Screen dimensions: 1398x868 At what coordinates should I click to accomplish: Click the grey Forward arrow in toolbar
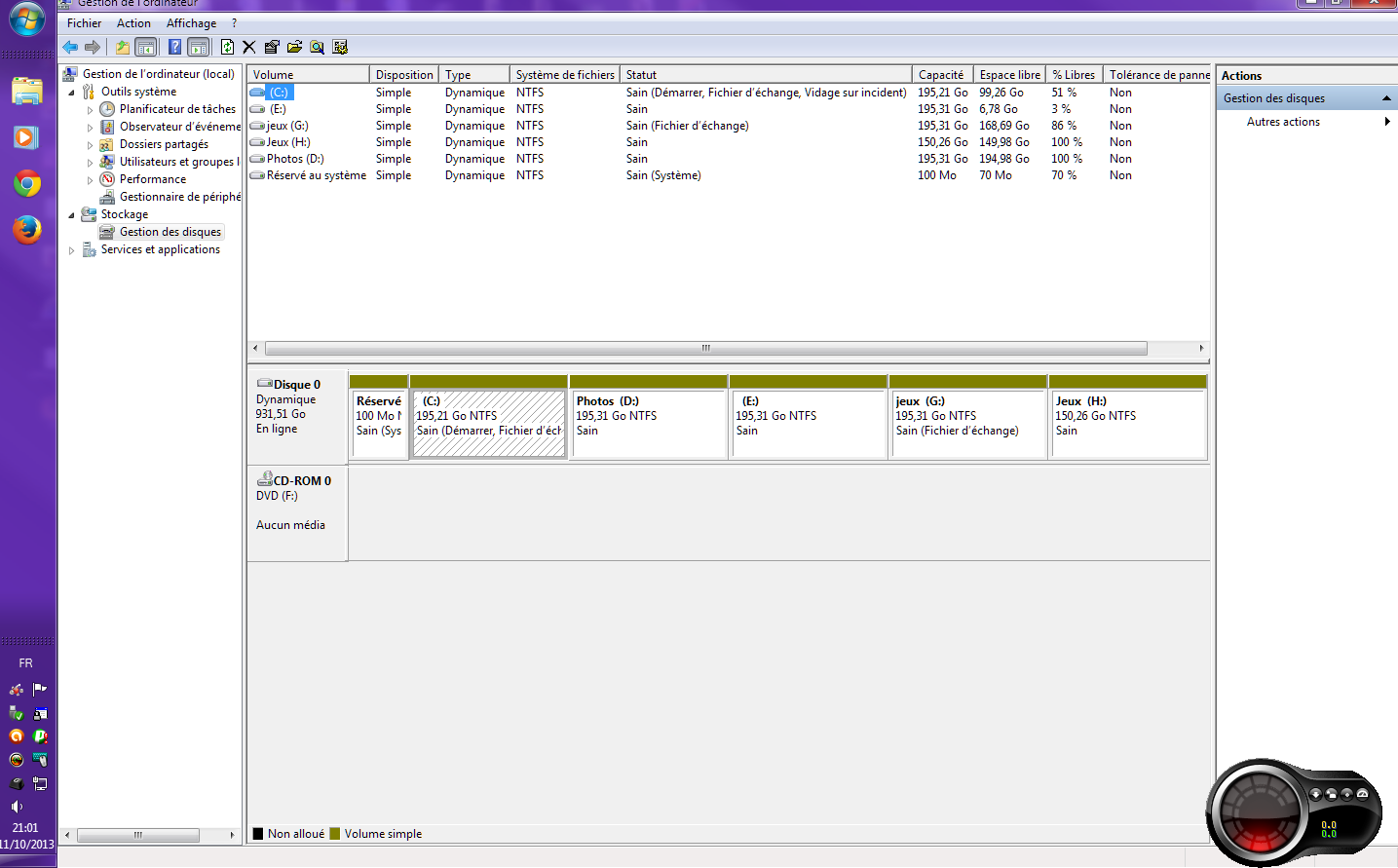click(x=93, y=47)
